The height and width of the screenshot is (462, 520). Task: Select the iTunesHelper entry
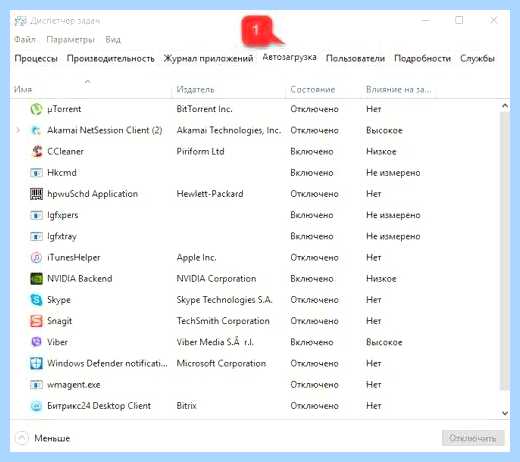tap(74, 258)
